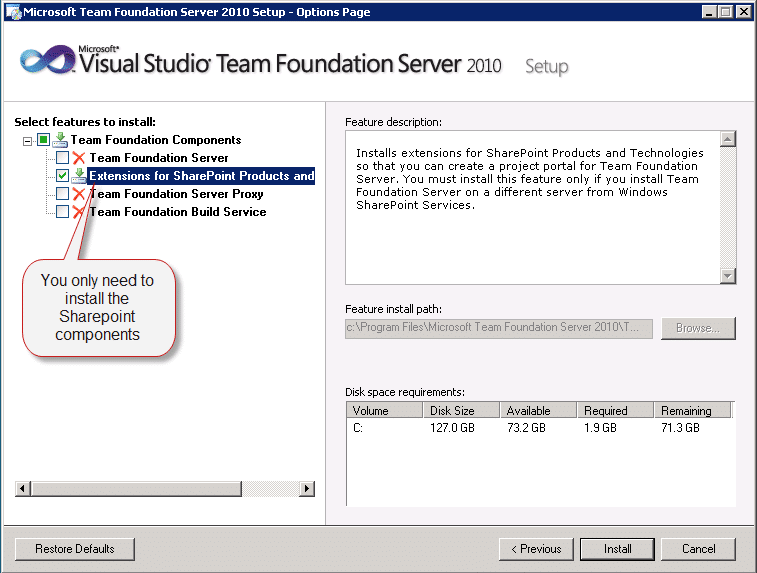Click the Required column header
Screen dimensions: 757x573
616,410
